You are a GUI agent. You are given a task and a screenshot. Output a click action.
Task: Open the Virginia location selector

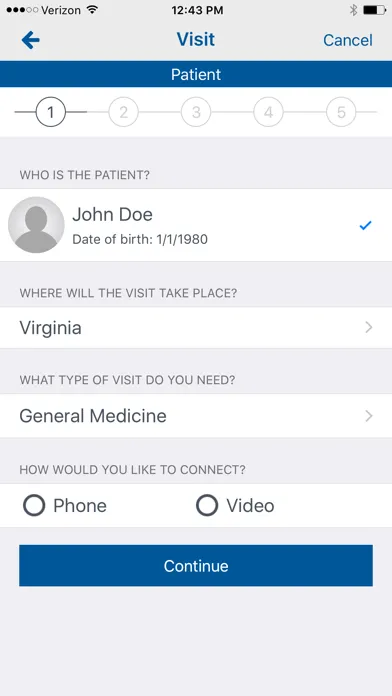tap(196, 328)
